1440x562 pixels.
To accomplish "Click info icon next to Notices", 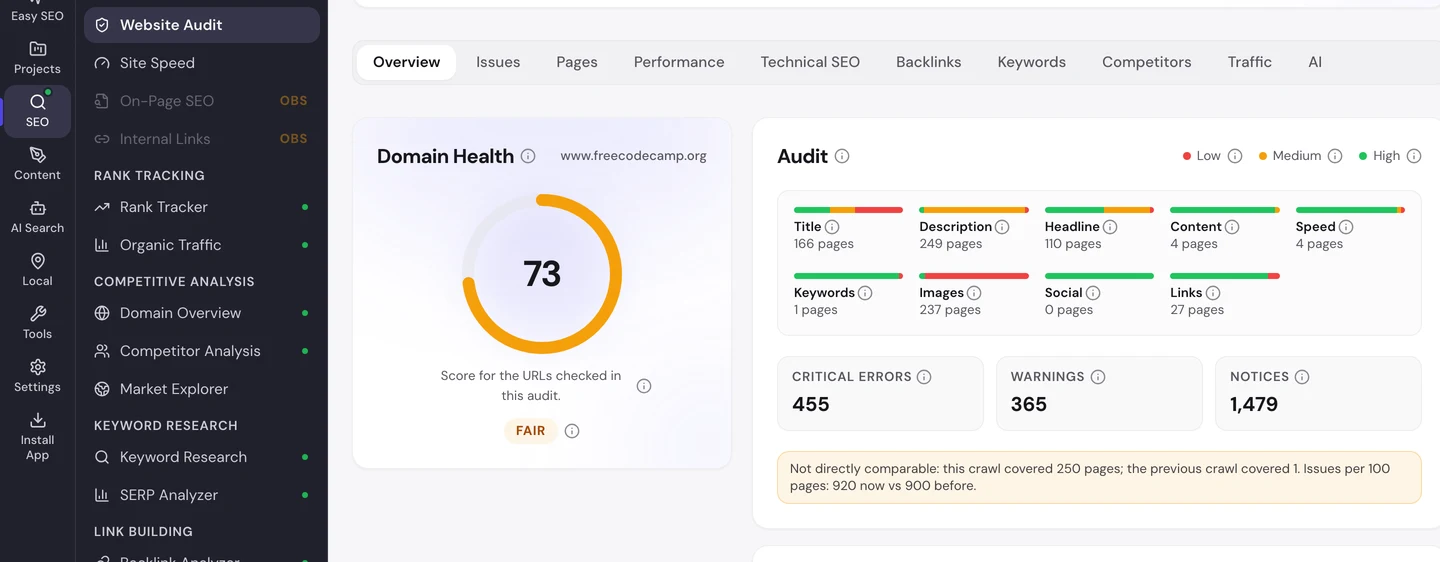I will coord(1302,377).
